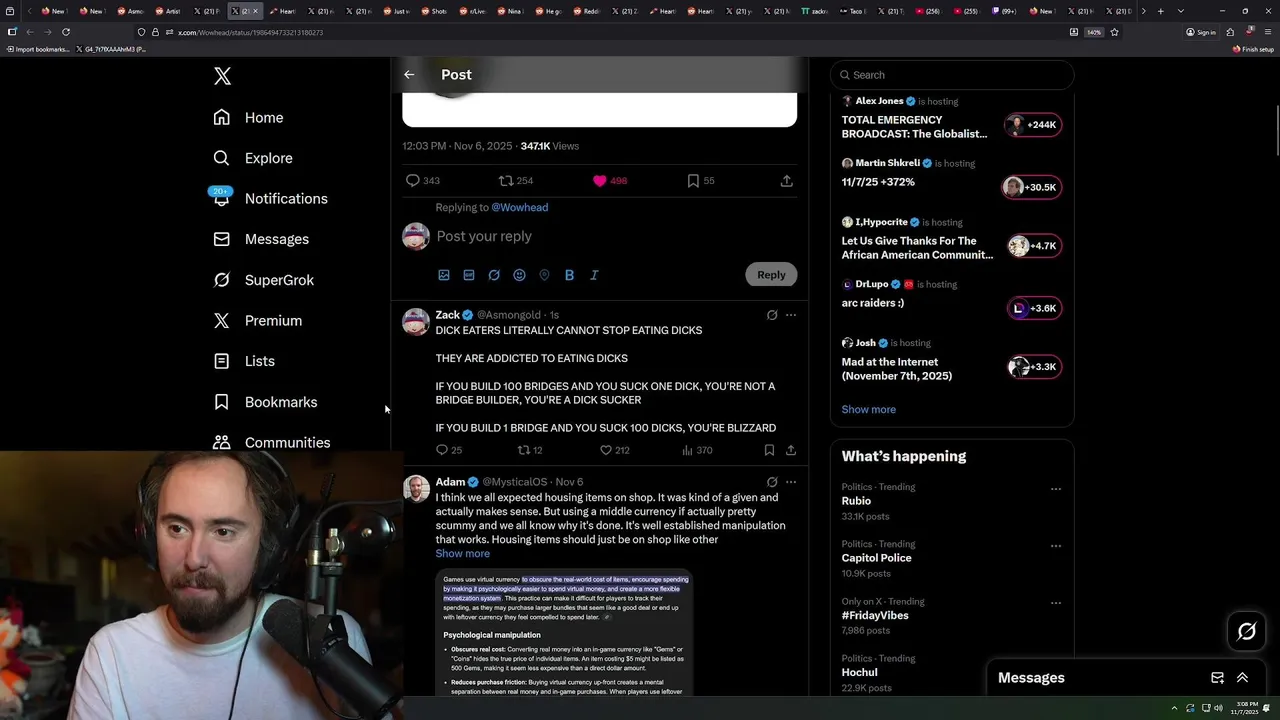Open emoji picker in reply composer
This screenshot has height=720, width=1280.
[x=519, y=275]
